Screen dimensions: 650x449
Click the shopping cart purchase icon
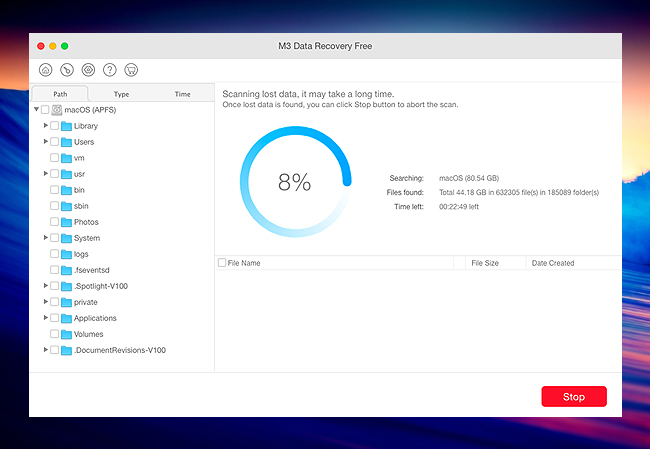pos(131,70)
